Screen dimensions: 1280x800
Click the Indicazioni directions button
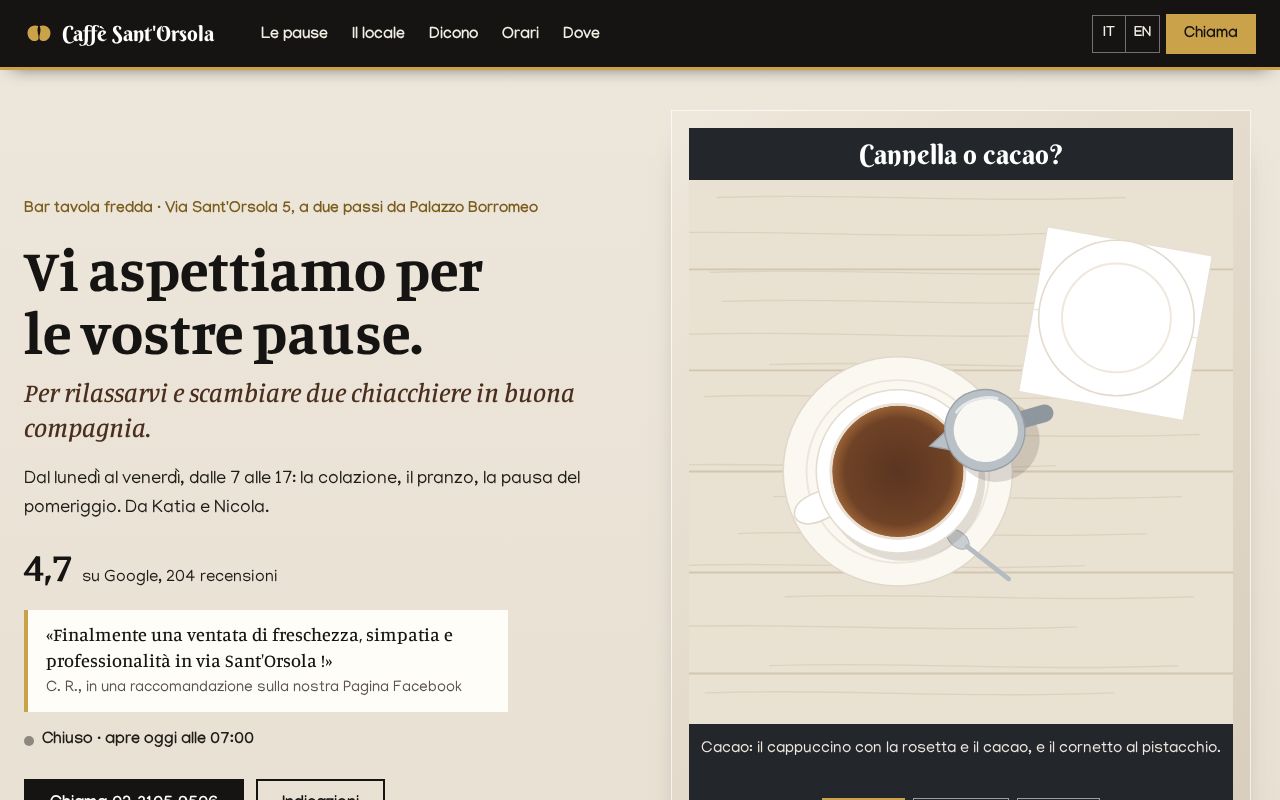click(320, 790)
